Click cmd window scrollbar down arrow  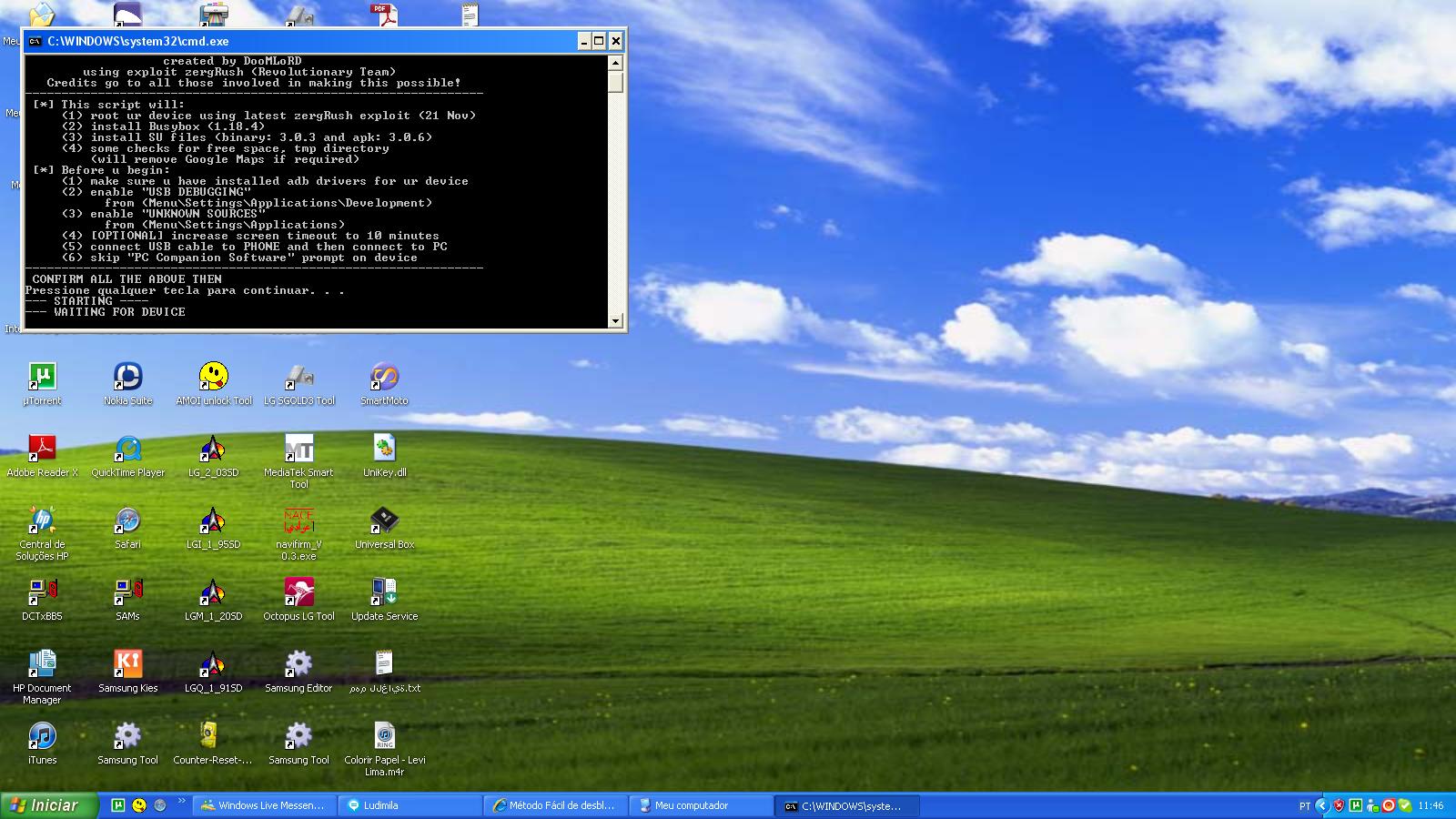pyautogui.click(x=616, y=320)
